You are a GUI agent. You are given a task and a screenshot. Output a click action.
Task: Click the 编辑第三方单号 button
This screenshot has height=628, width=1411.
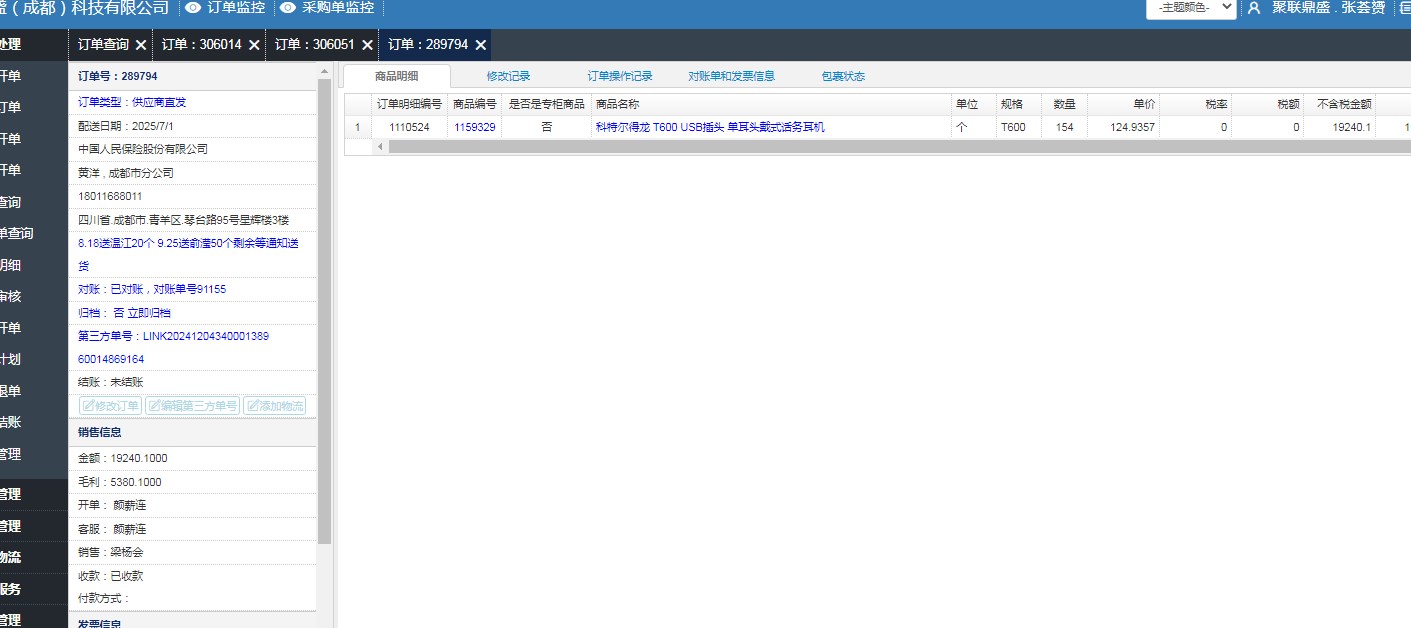pyautogui.click(x=192, y=406)
